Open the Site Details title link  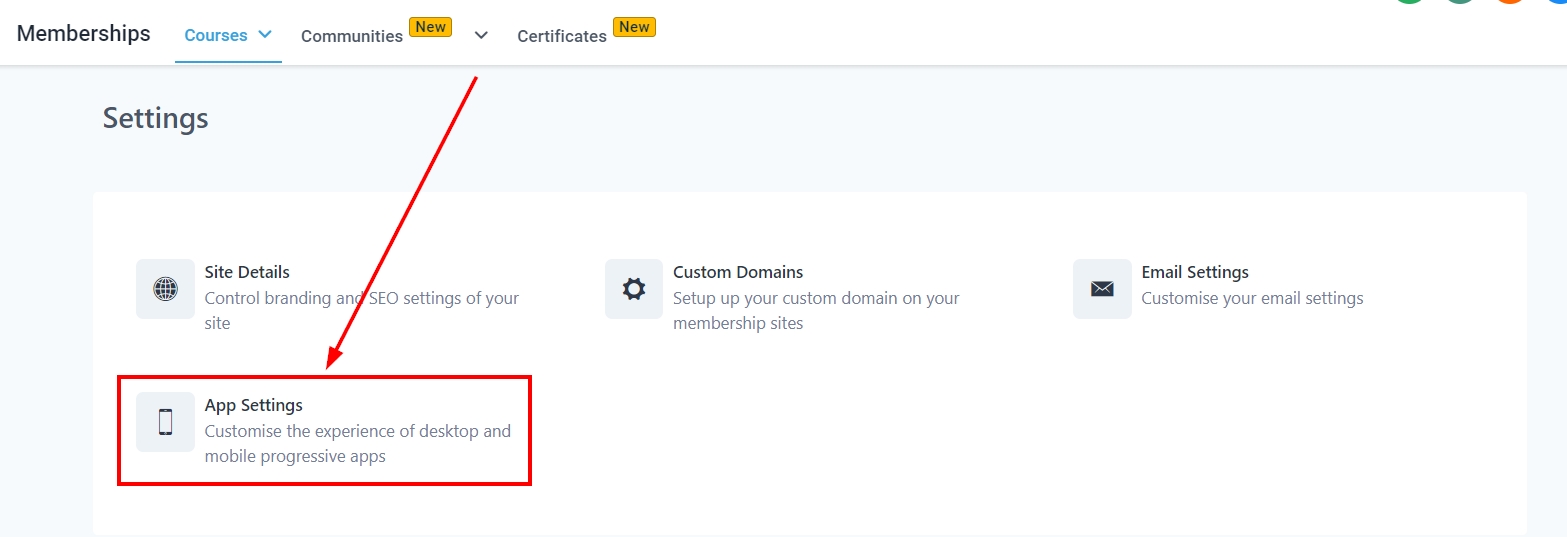pyautogui.click(x=247, y=272)
